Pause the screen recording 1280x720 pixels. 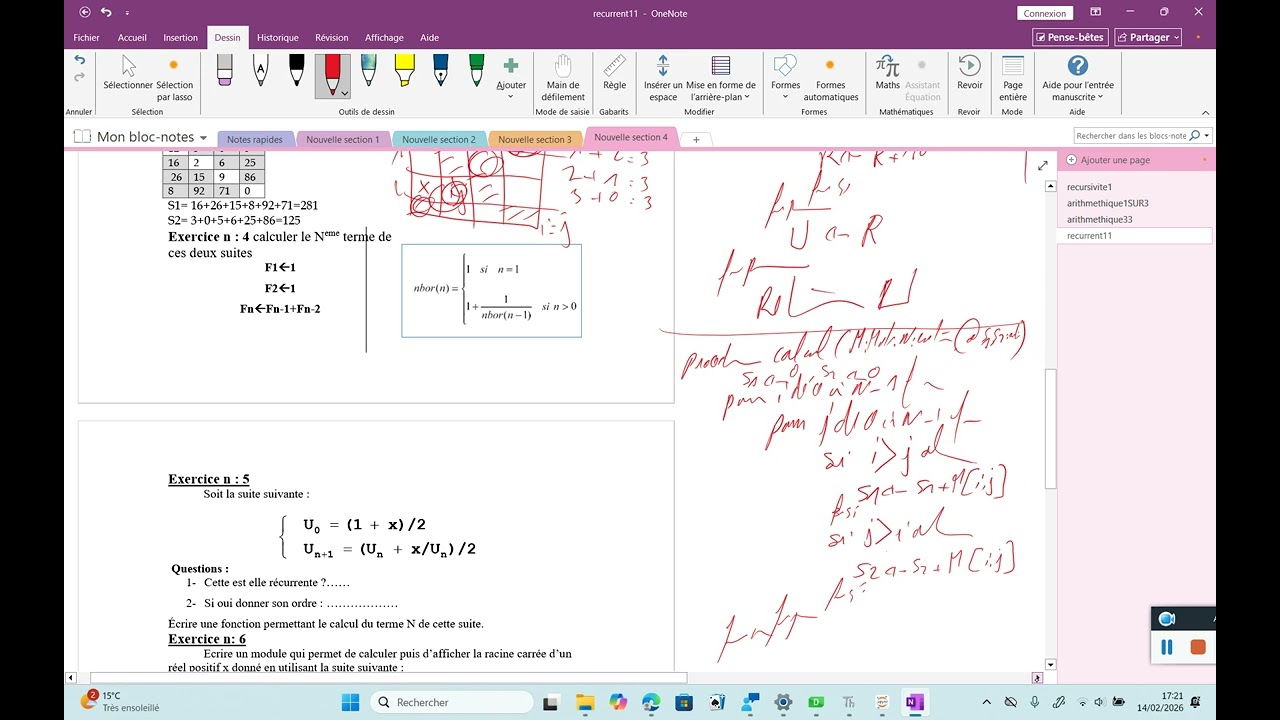[1167, 647]
